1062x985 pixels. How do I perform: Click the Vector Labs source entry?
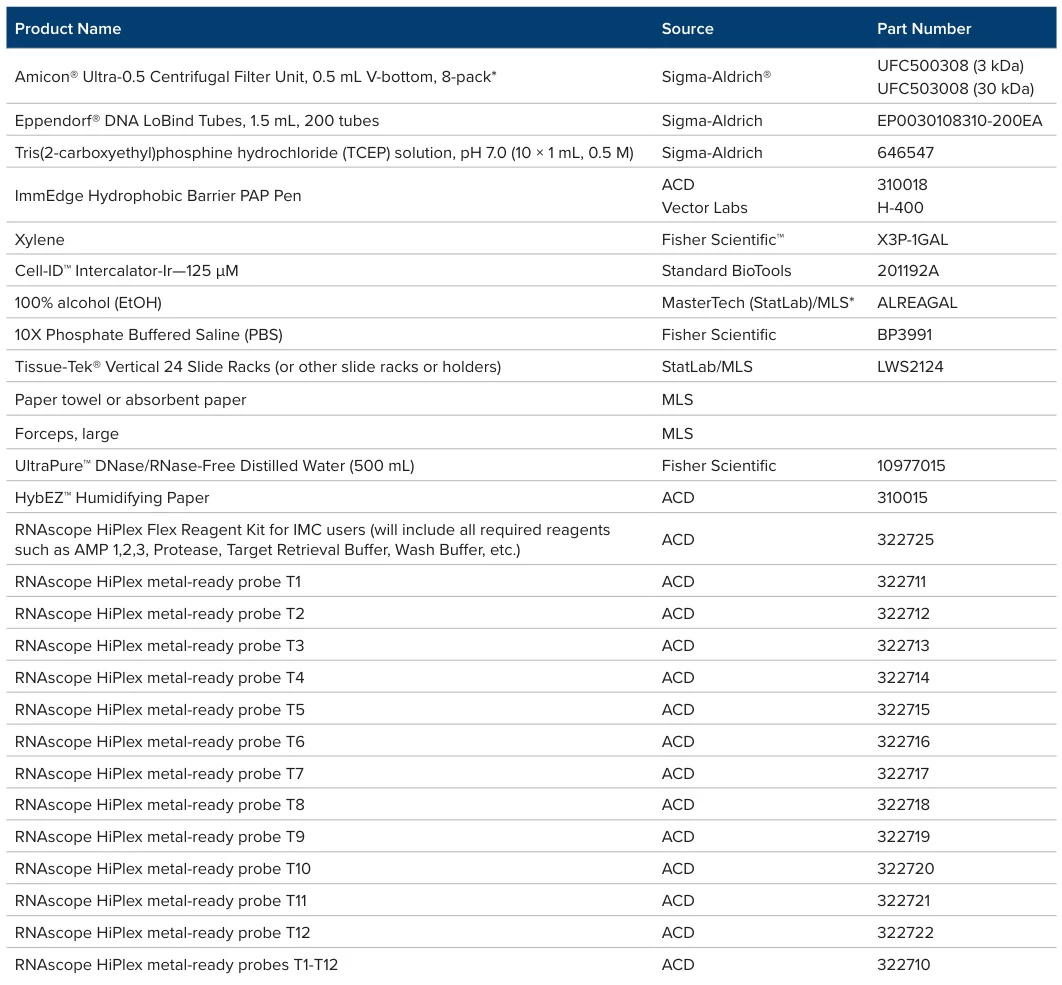tap(704, 207)
